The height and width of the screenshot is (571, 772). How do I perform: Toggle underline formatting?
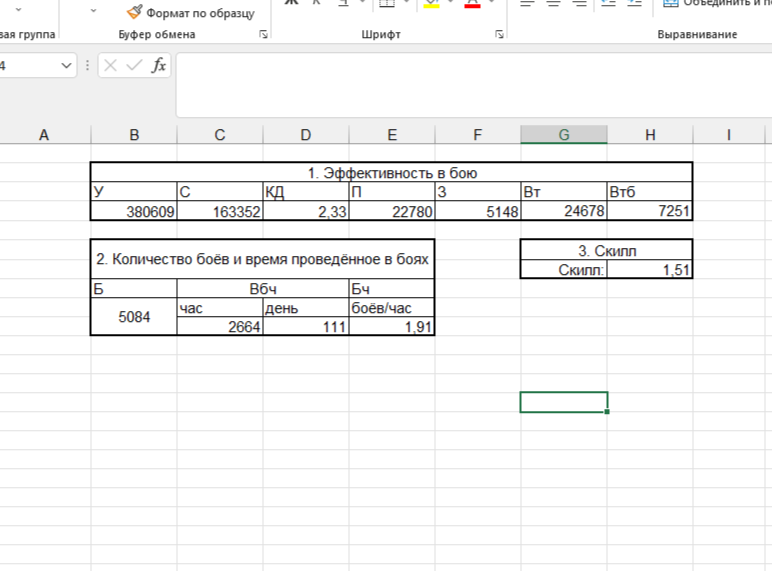[x=343, y=3]
